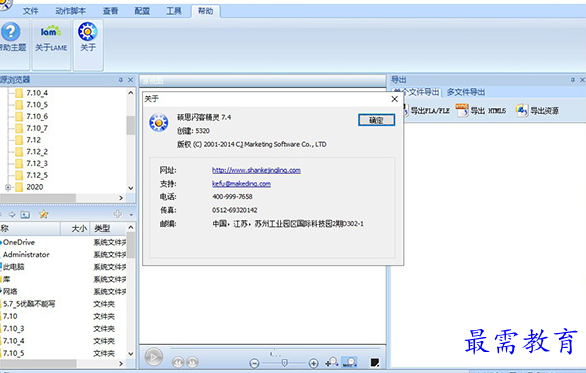Click the rewind button in preview bar
The height and width of the screenshot is (373, 586).
(x=178, y=362)
